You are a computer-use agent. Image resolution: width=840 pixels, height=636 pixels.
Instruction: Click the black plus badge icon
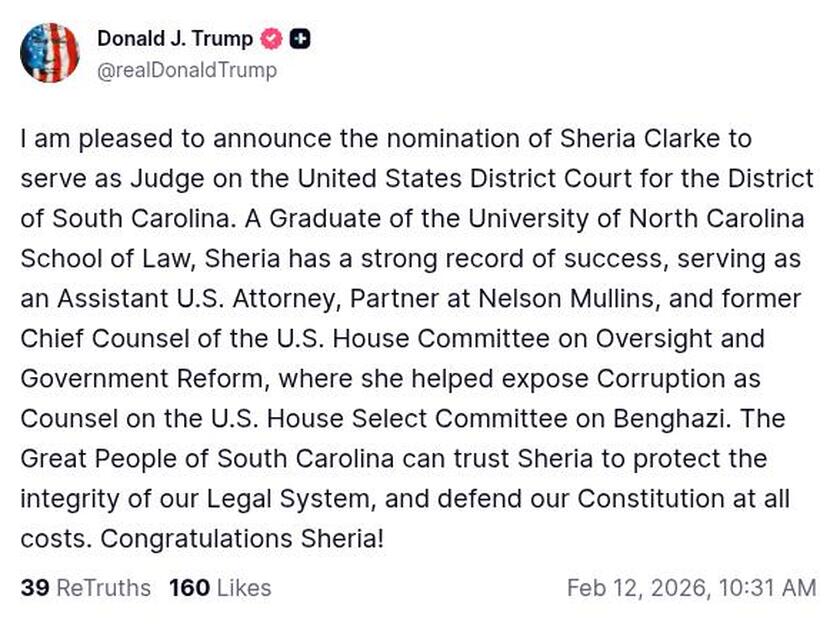(x=300, y=40)
